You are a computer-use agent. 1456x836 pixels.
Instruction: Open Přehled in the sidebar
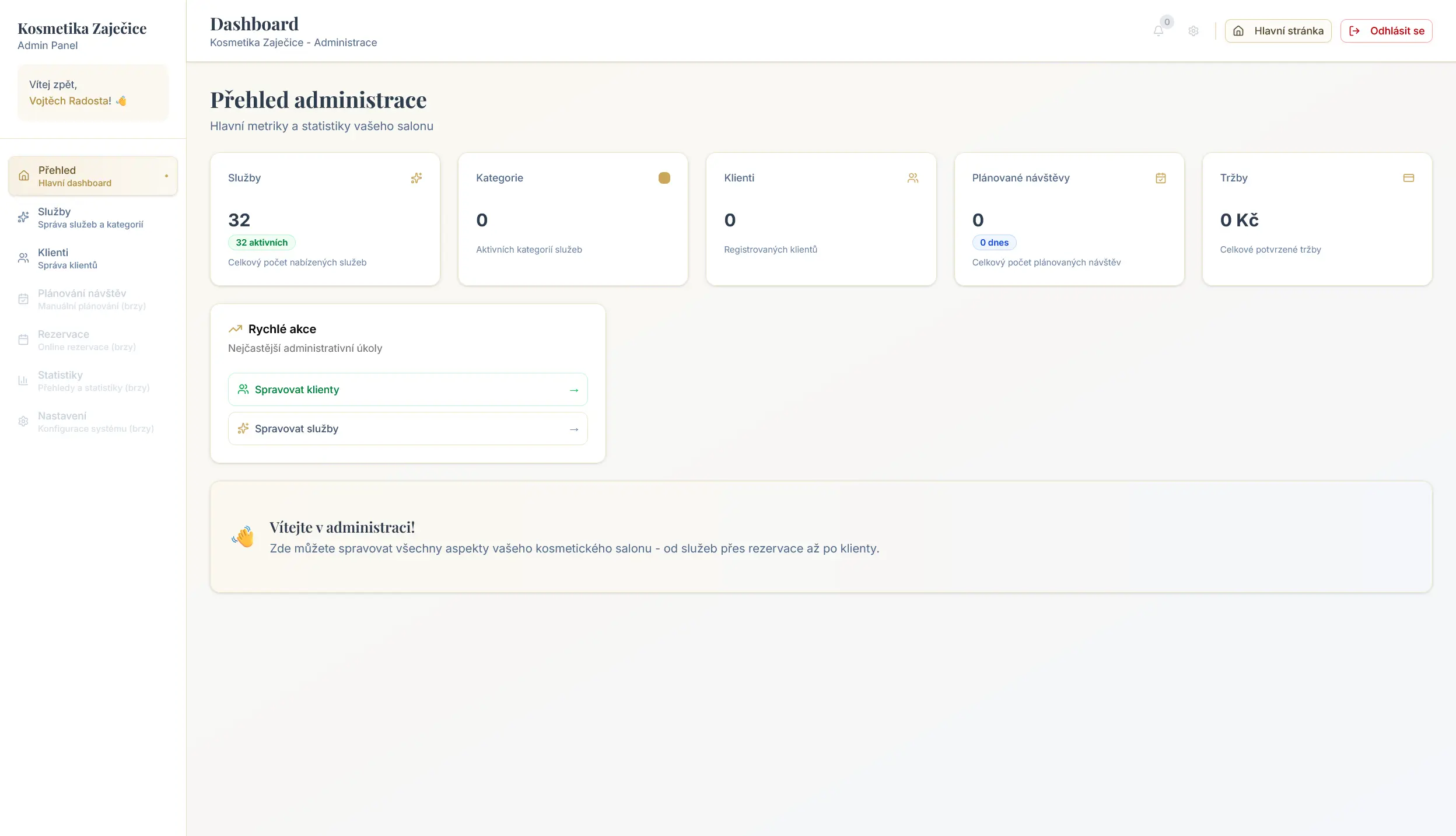pyautogui.click(x=93, y=176)
